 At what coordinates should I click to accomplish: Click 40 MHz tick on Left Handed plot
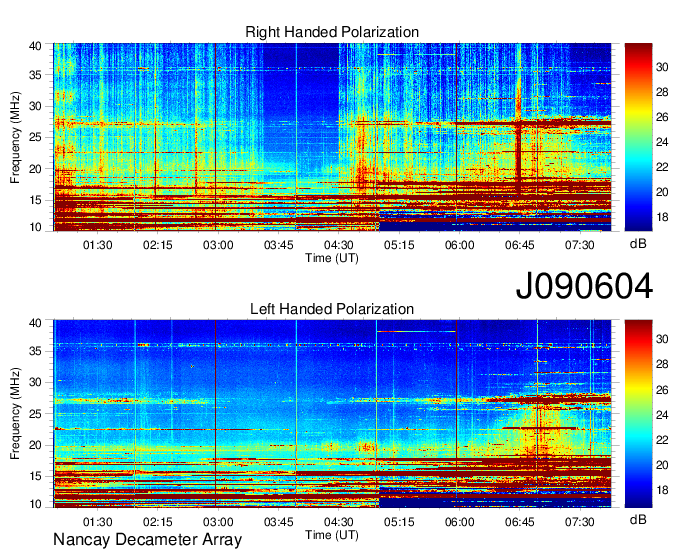[36, 323]
